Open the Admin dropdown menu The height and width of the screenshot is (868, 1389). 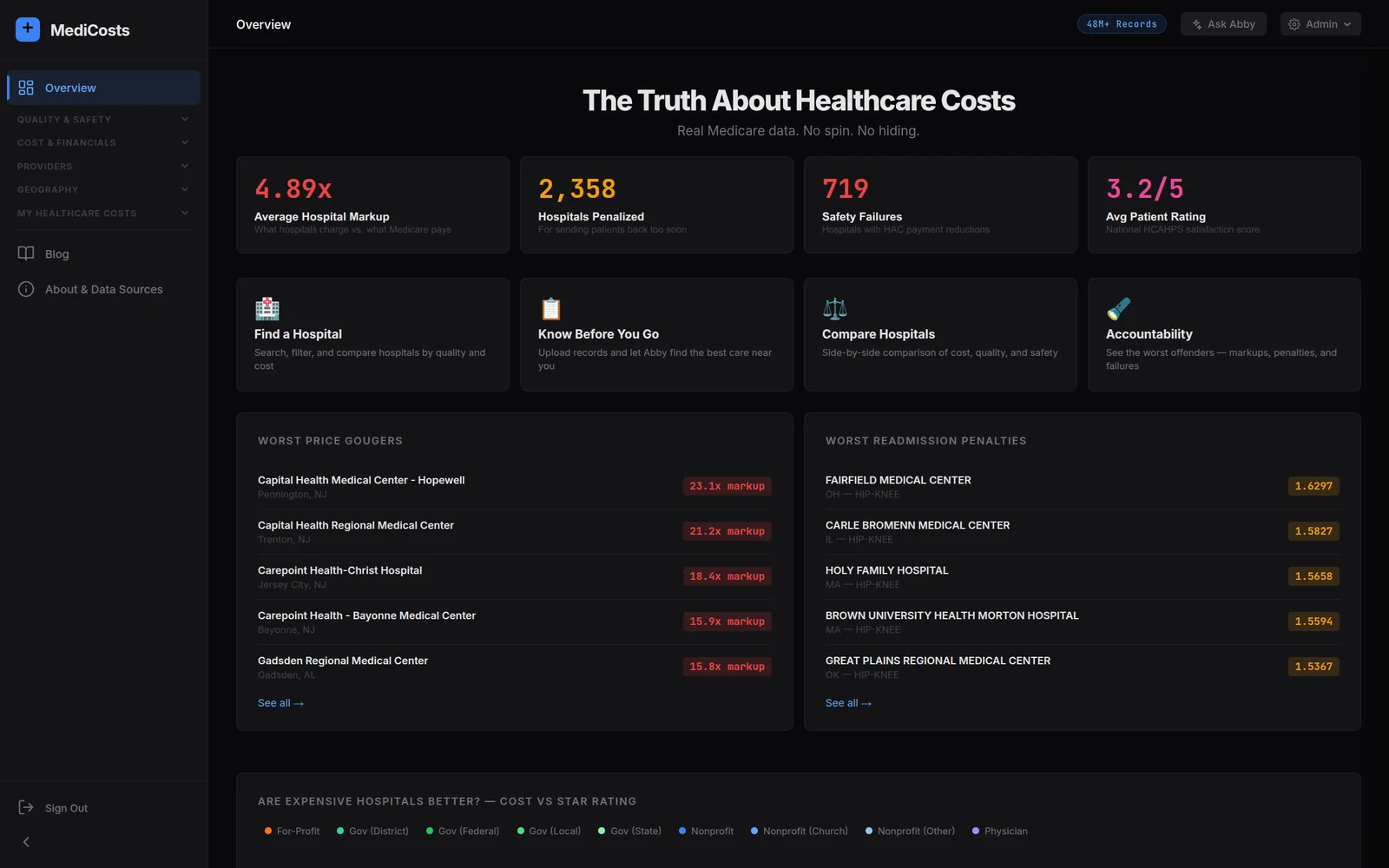click(1320, 24)
